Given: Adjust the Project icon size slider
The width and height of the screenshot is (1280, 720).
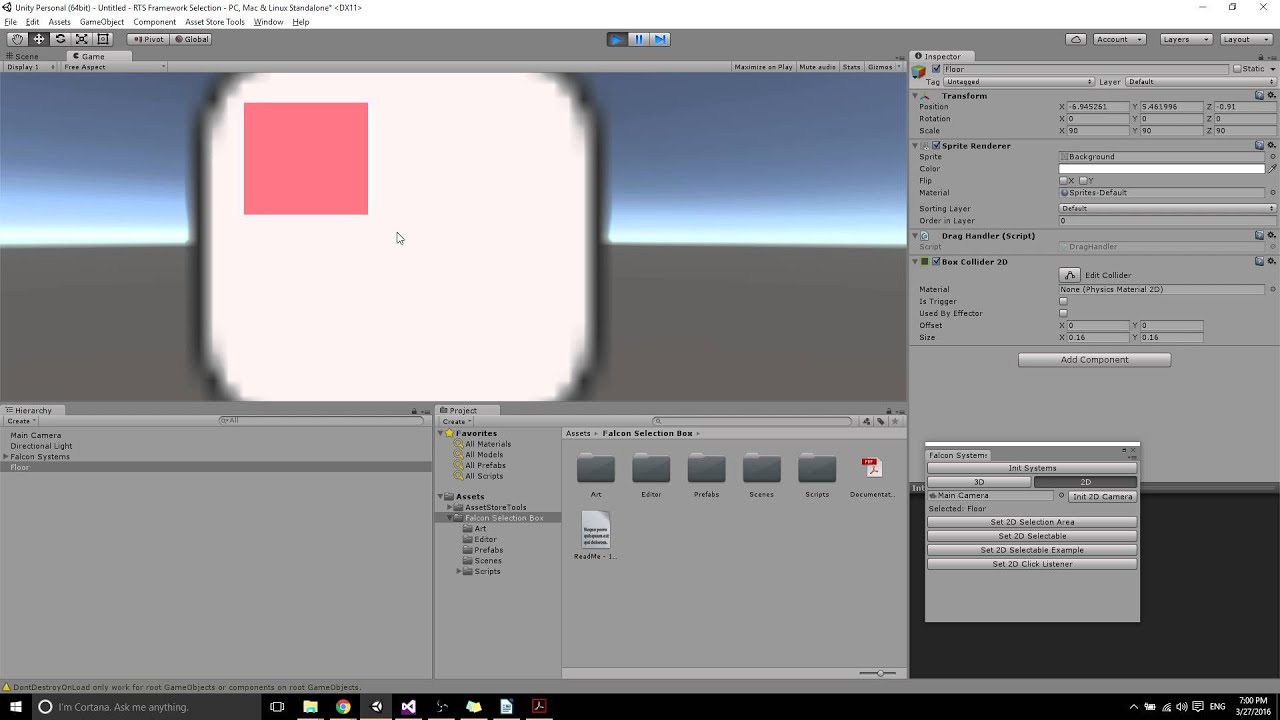Looking at the screenshot, I should [x=878, y=673].
